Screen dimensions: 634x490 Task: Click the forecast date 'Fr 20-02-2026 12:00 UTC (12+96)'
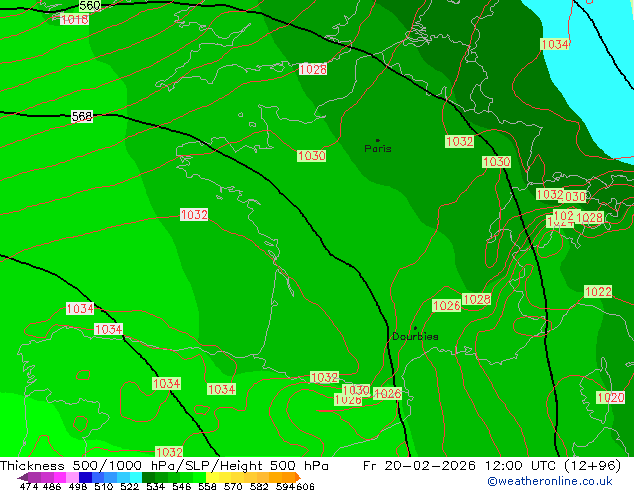point(492,466)
